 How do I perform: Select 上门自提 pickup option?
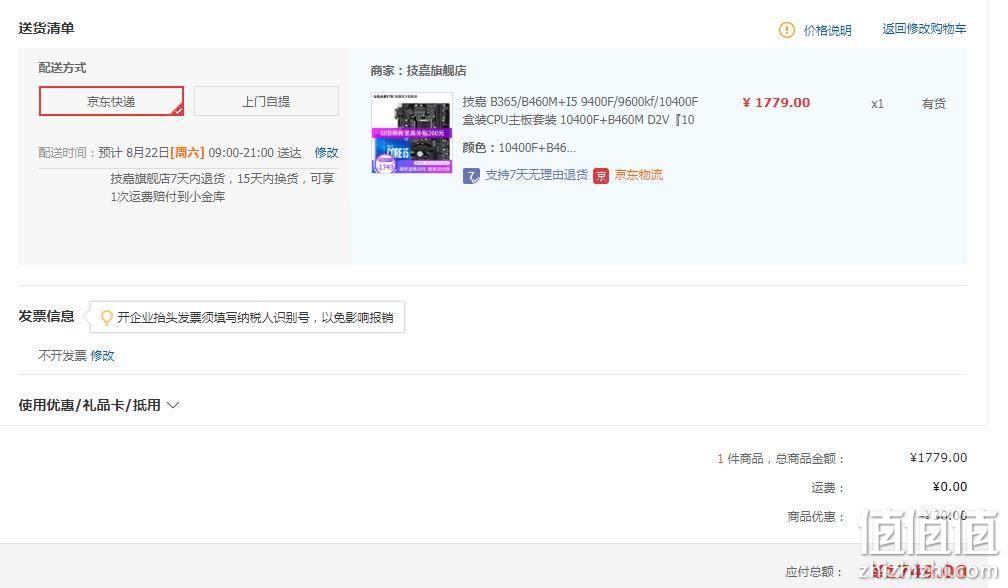(x=266, y=102)
